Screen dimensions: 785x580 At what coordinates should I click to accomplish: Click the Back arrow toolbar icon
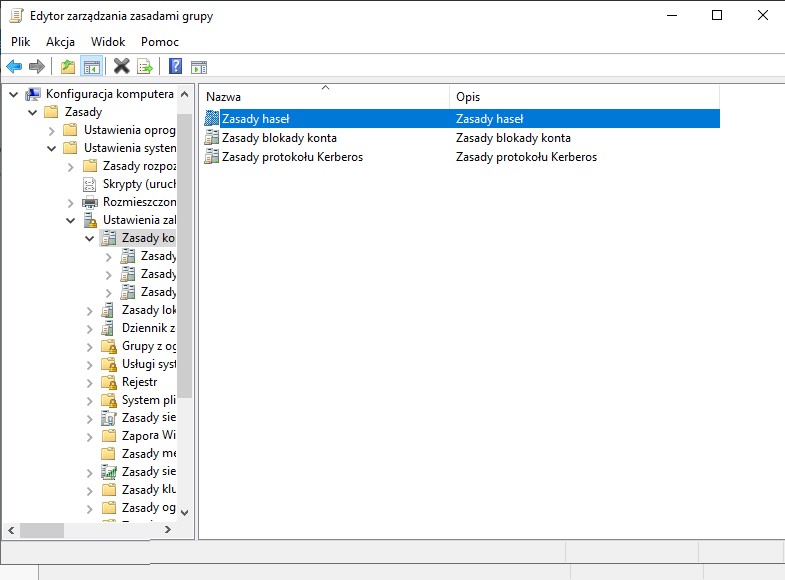(14, 67)
